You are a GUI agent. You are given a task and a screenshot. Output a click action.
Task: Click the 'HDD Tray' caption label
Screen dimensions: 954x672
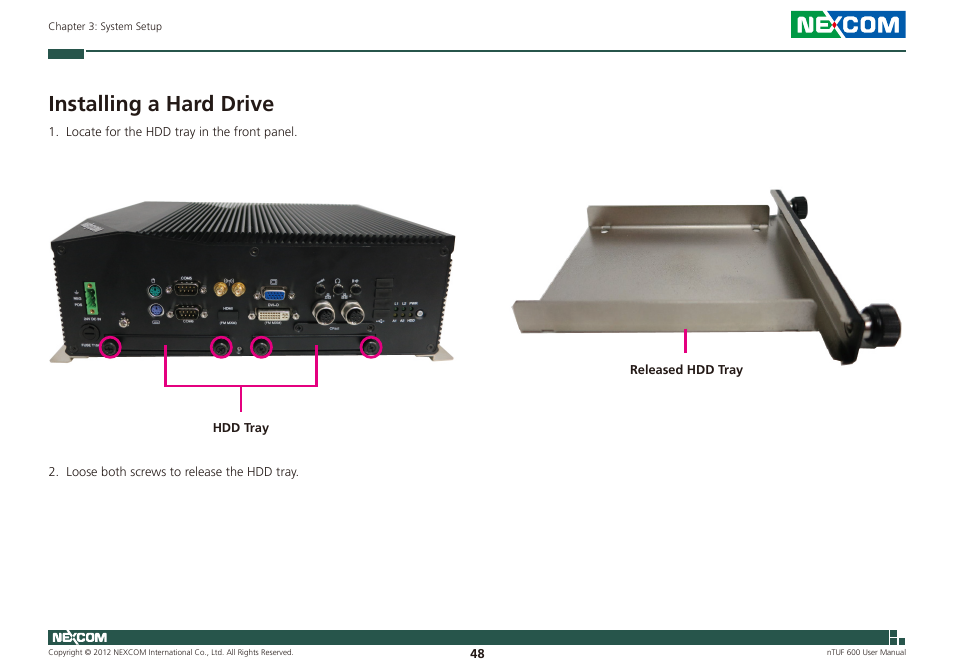tap(241, 428)
